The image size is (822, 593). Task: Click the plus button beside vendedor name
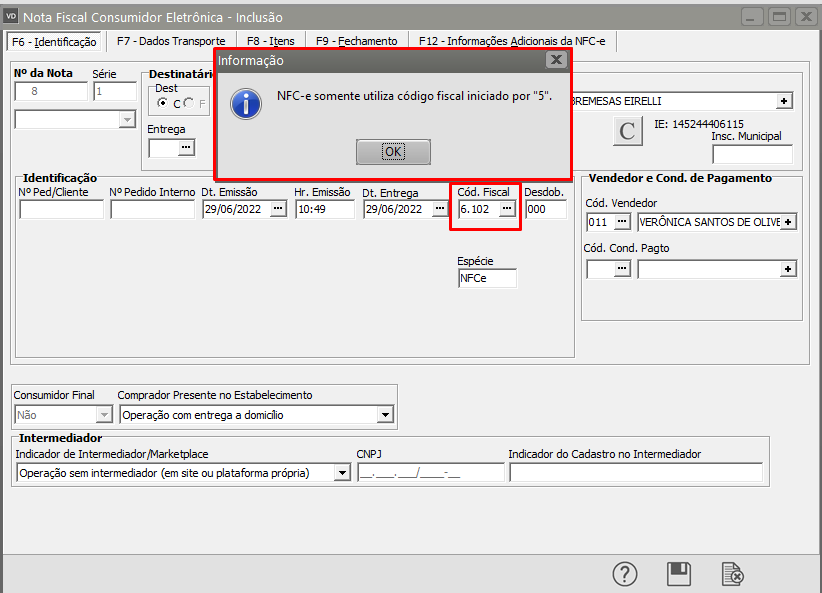[788, 221]
